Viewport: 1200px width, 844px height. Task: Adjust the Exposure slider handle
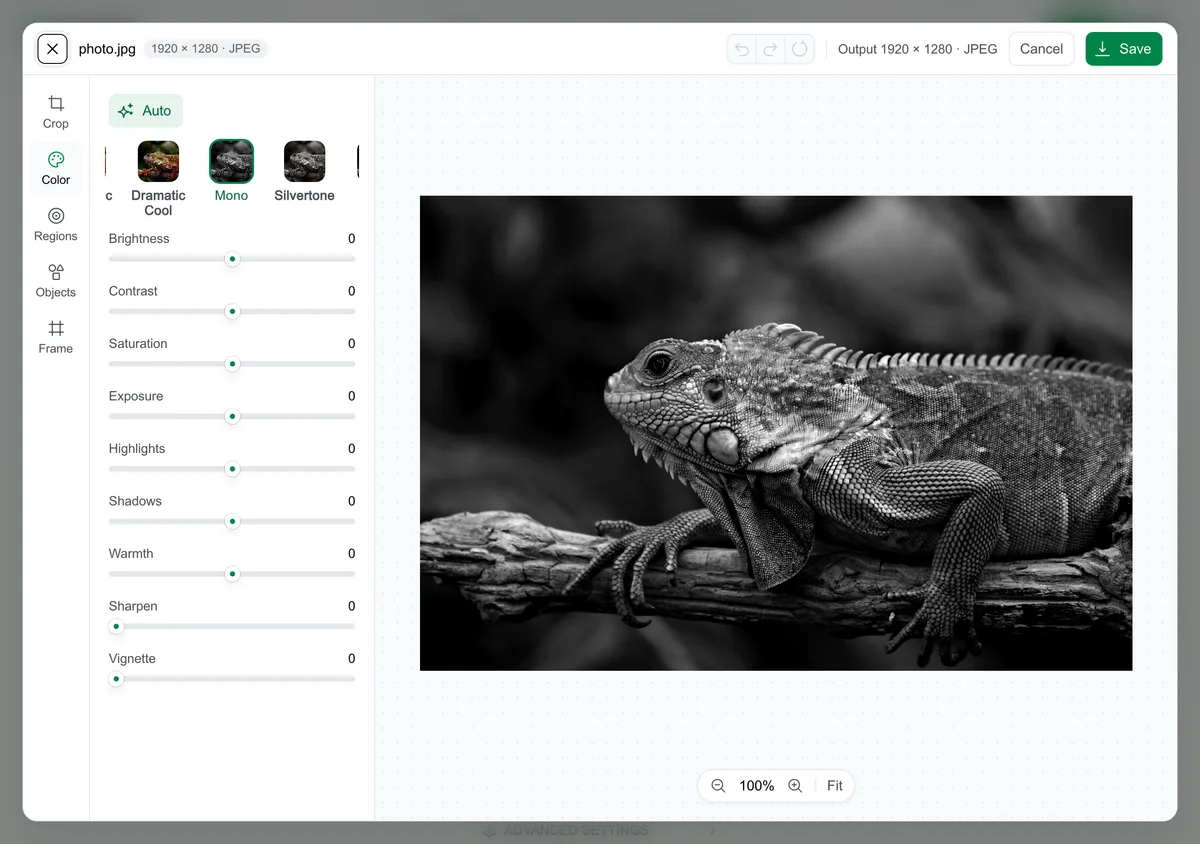click(232, 417)
